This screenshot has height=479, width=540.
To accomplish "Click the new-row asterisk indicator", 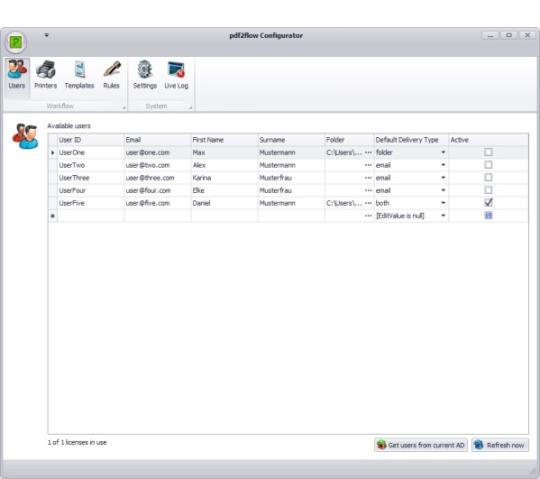I will (x=53, y=216).
